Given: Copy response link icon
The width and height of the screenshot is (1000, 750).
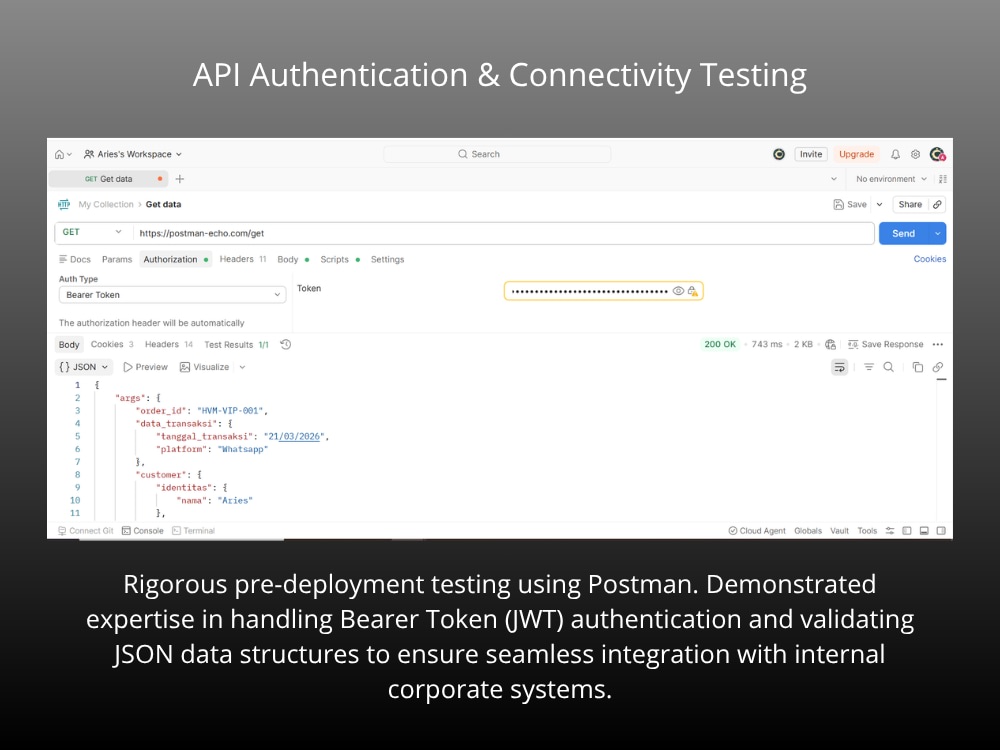Looking at the screenshot, I should pyautogui.click(x=938, y=367).
